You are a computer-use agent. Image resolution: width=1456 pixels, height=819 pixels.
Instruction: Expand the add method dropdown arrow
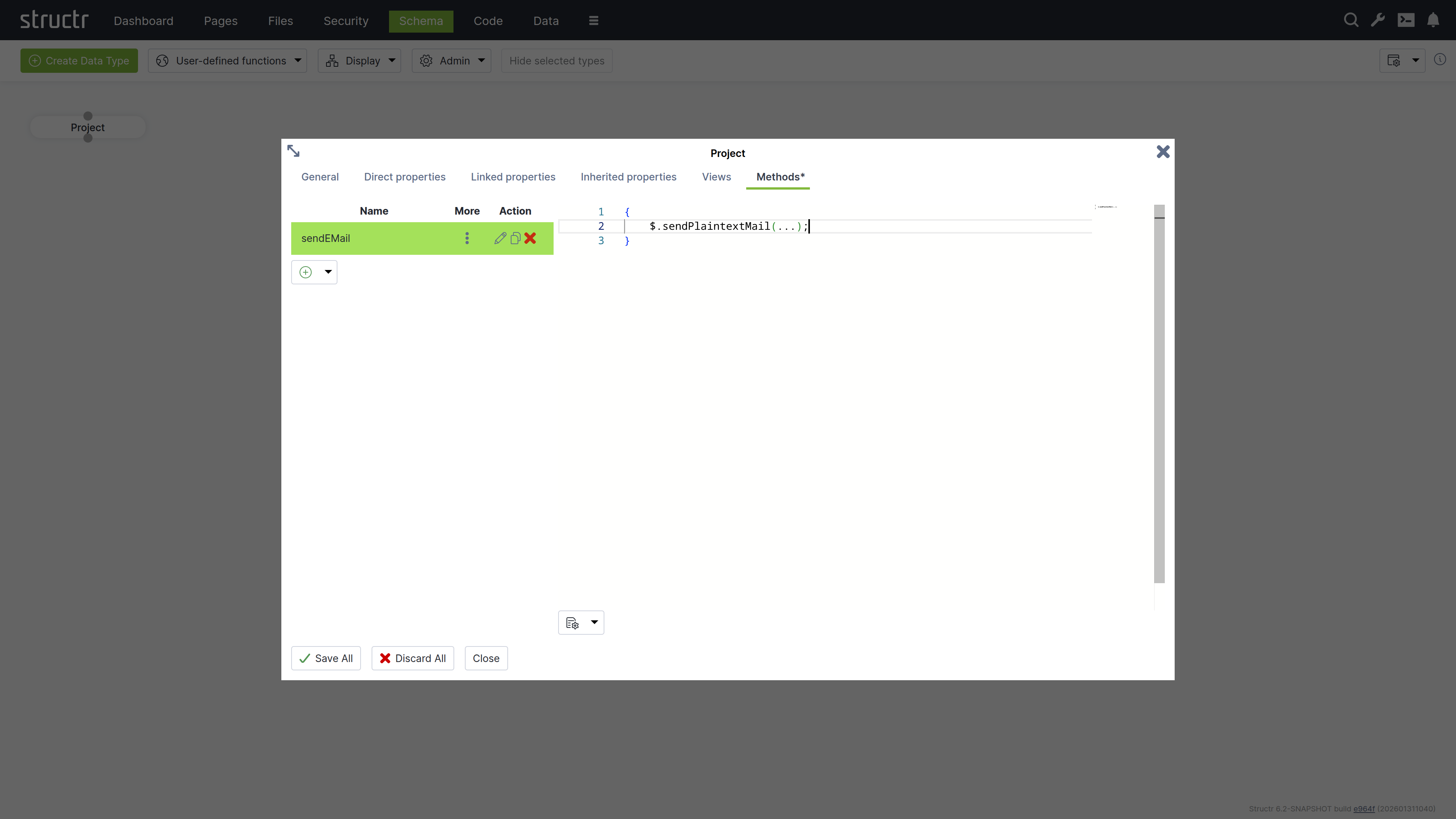point(328,273)
